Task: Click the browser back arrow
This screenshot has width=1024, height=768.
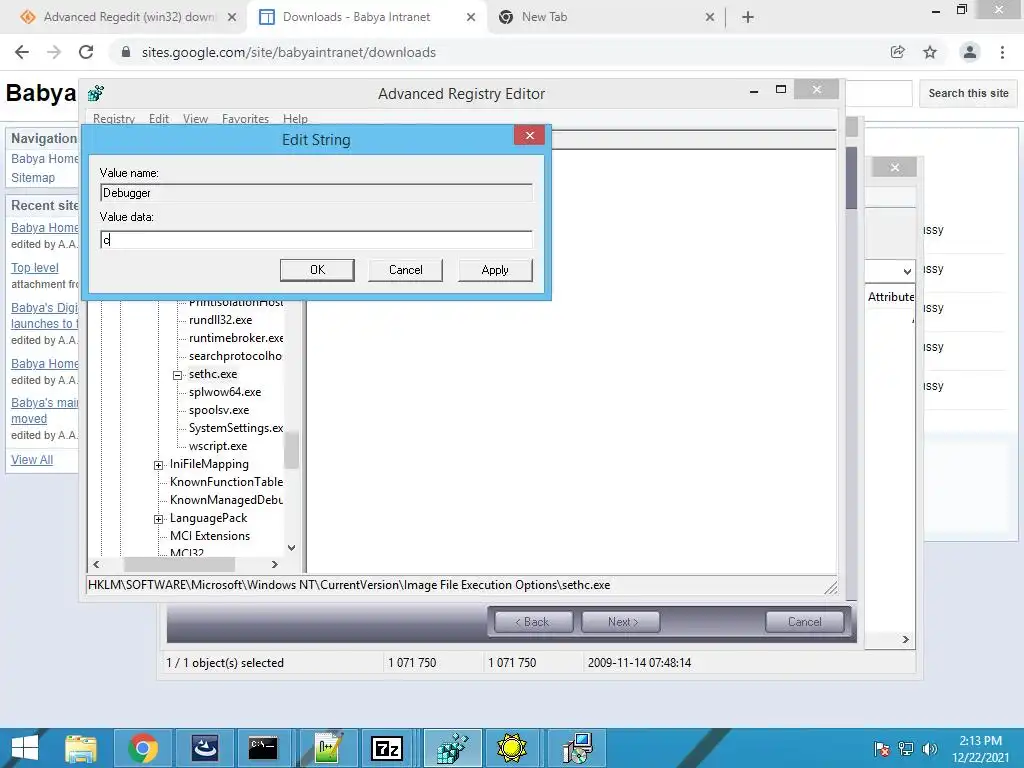Action: 22,52
